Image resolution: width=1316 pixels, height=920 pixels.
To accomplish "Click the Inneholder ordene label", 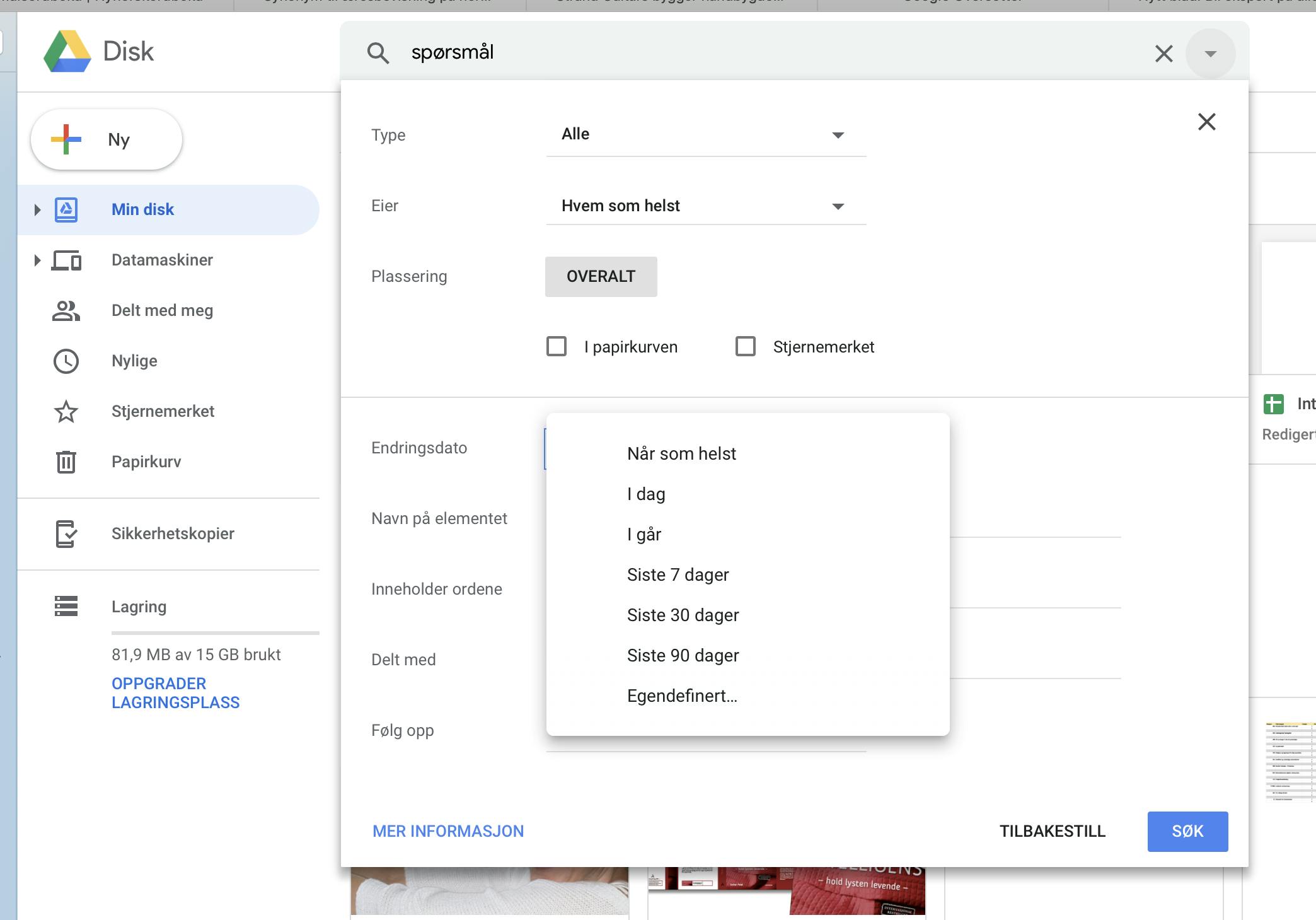I will tap(437, 589).
